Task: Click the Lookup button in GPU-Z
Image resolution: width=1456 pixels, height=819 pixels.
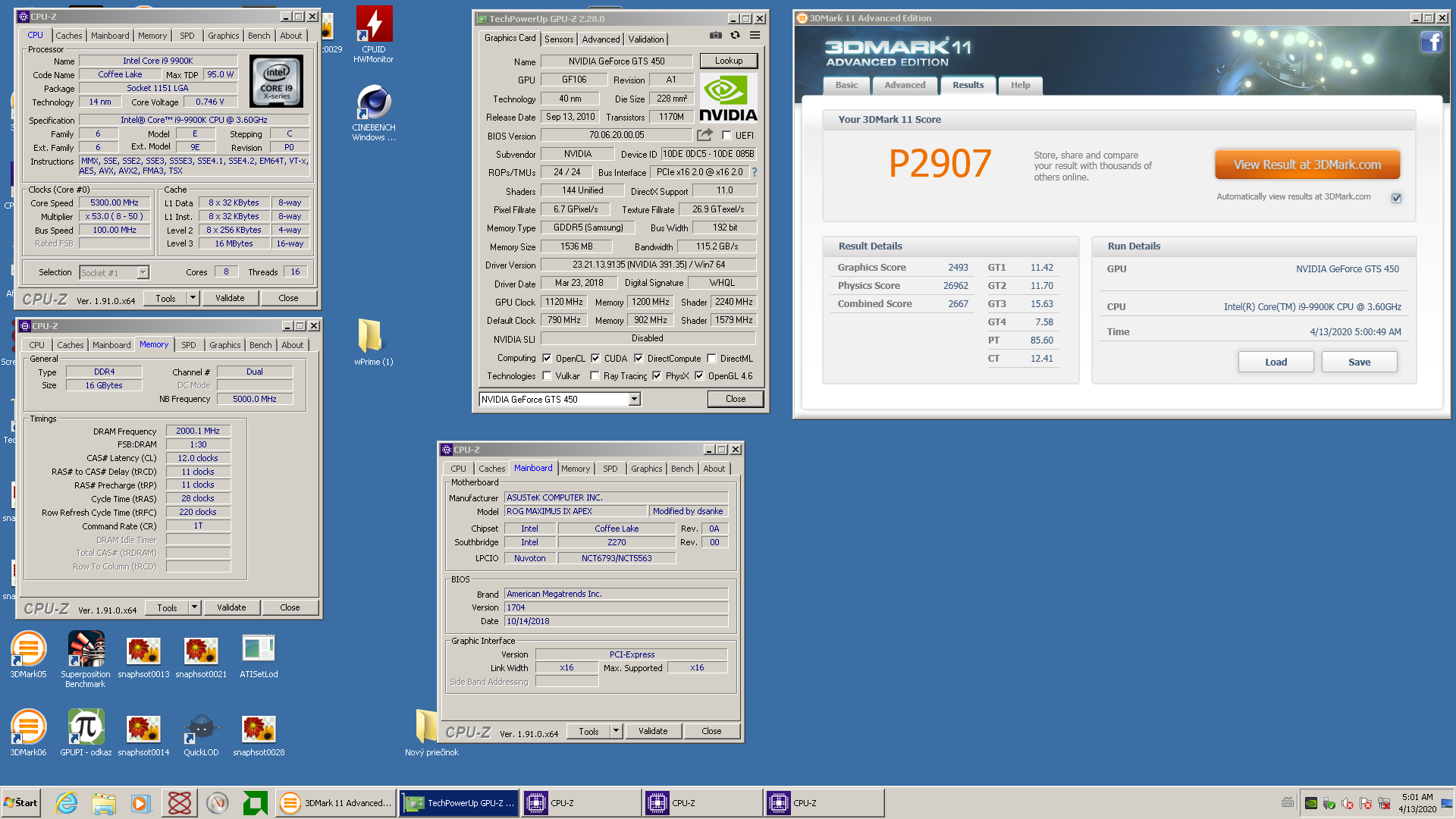Action: click(x=728, y=61)
